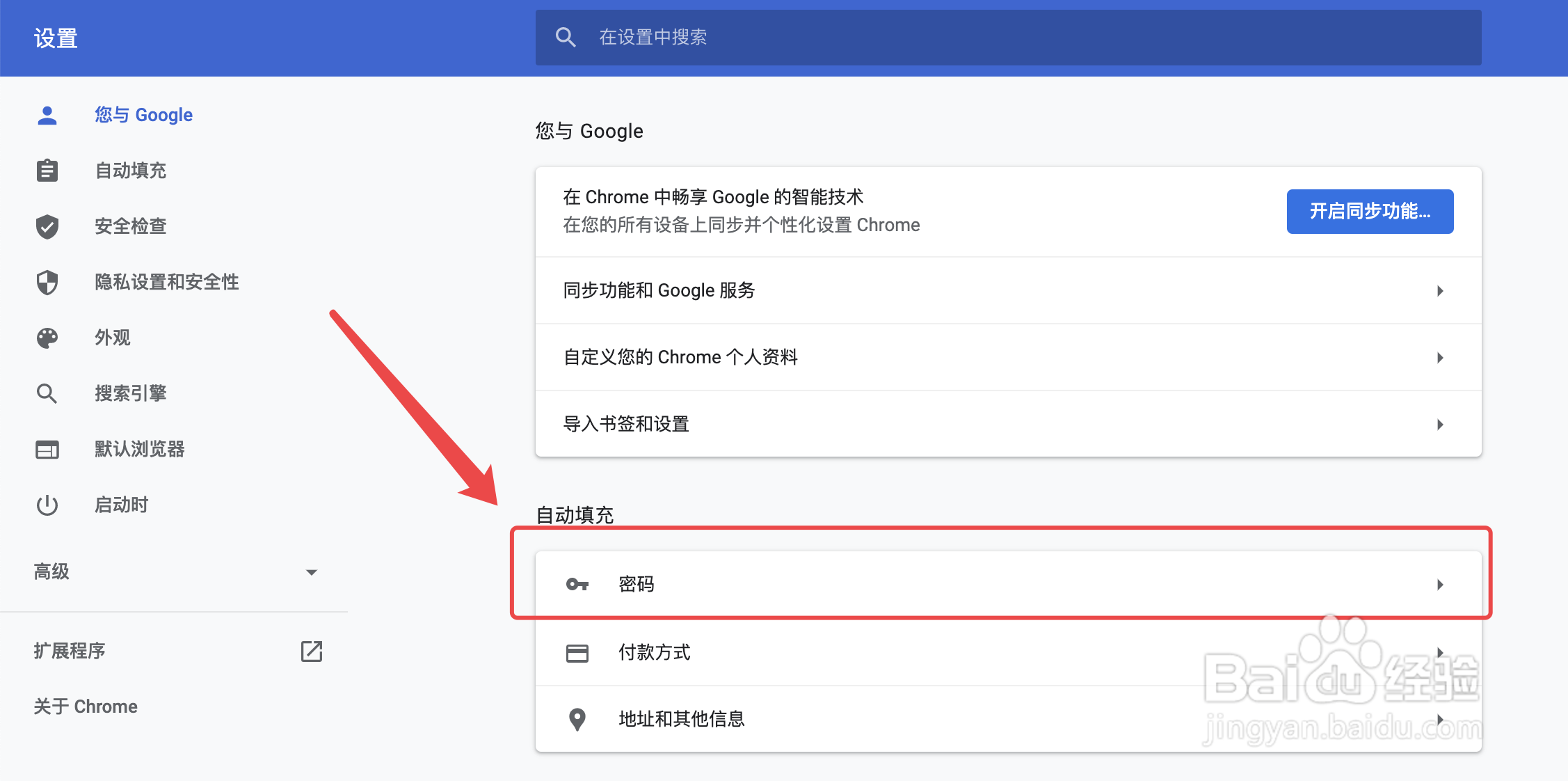Click the 开启同步功能 button
The image size is (1568, 781).
coord(1370,211)
